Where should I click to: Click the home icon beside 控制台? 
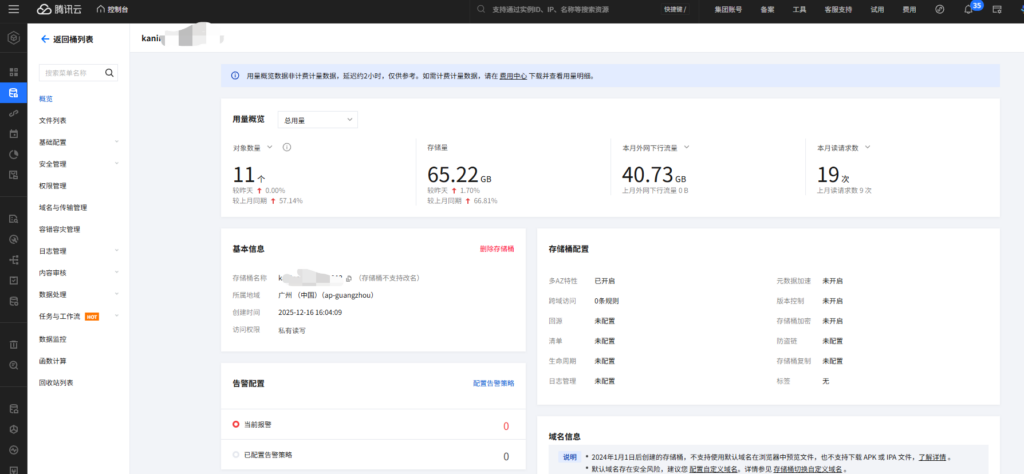(101, 9)
